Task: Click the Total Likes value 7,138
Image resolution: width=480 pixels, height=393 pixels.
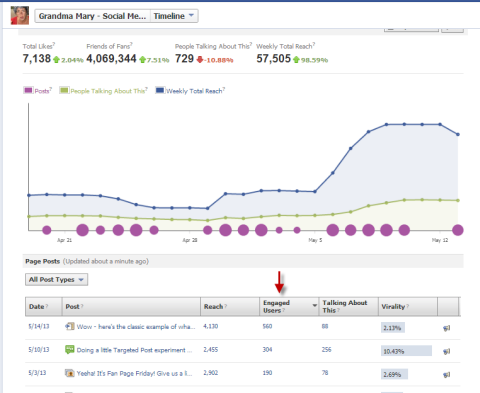Action: point(37,59)
